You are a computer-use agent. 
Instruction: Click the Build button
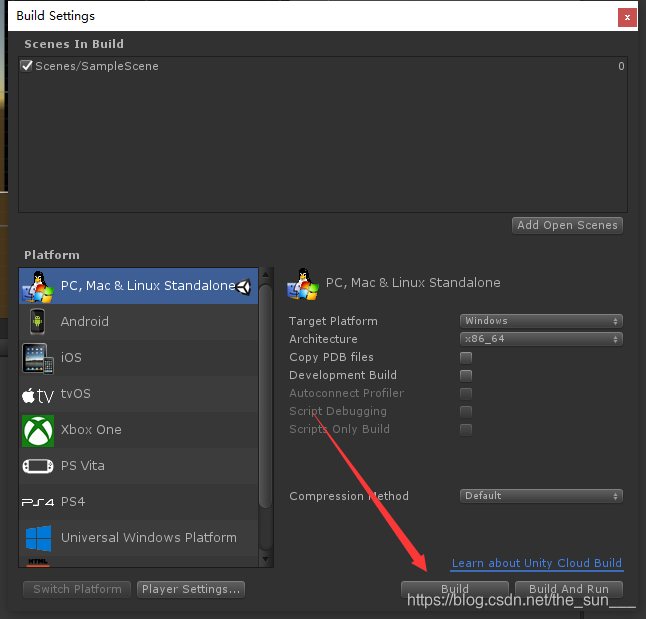pos(455,589)
